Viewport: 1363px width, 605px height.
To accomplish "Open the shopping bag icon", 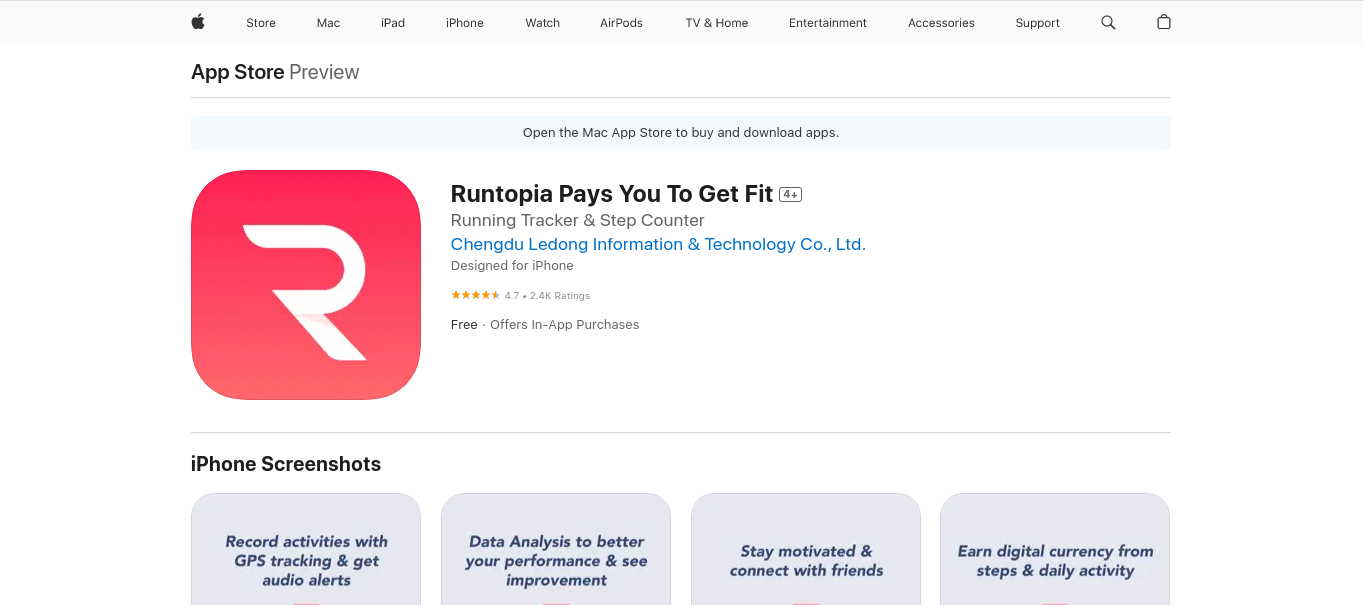I will pos(1164,22).
